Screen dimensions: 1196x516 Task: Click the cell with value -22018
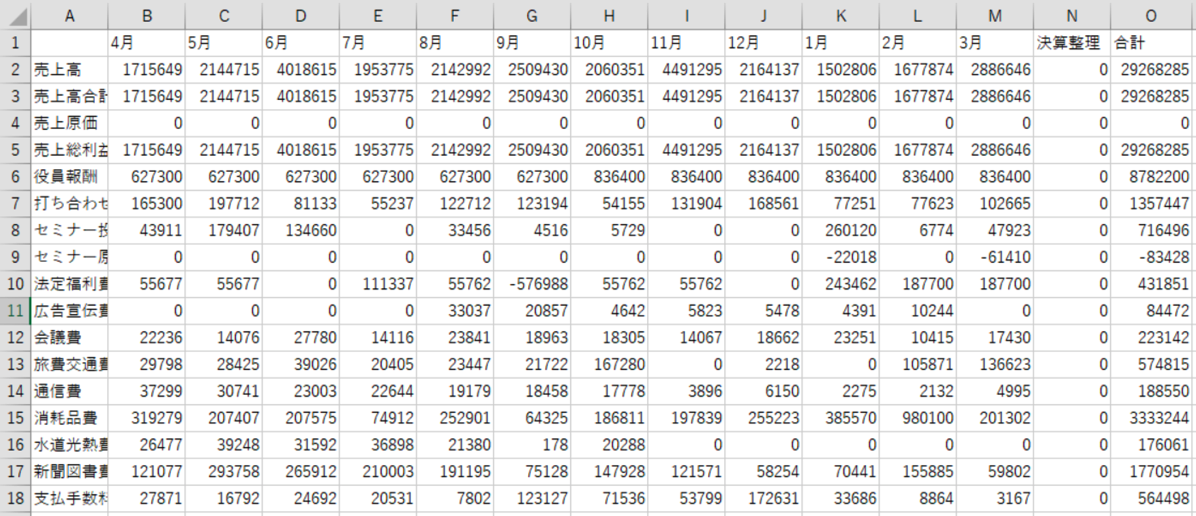tap(841, 257)
